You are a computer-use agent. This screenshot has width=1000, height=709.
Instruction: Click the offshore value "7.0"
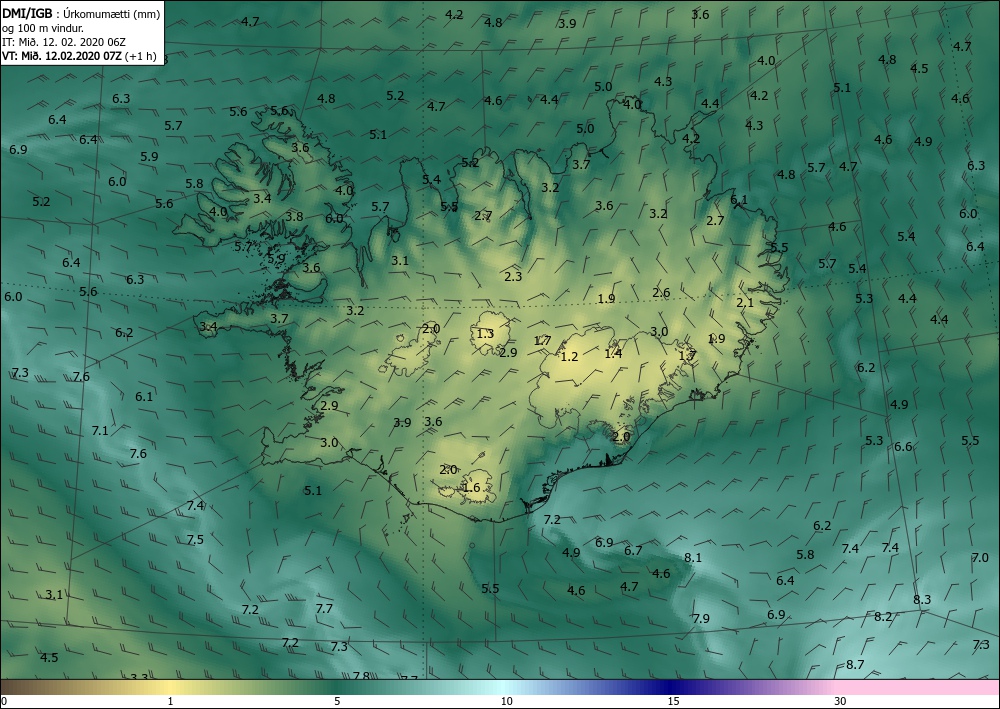point(980,558)
